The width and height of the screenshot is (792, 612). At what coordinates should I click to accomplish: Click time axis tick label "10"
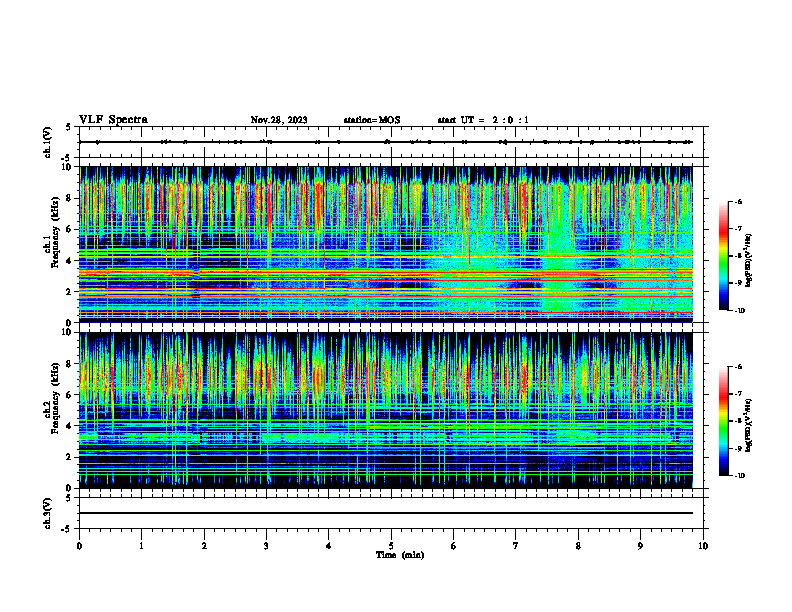tap(703, 546)
